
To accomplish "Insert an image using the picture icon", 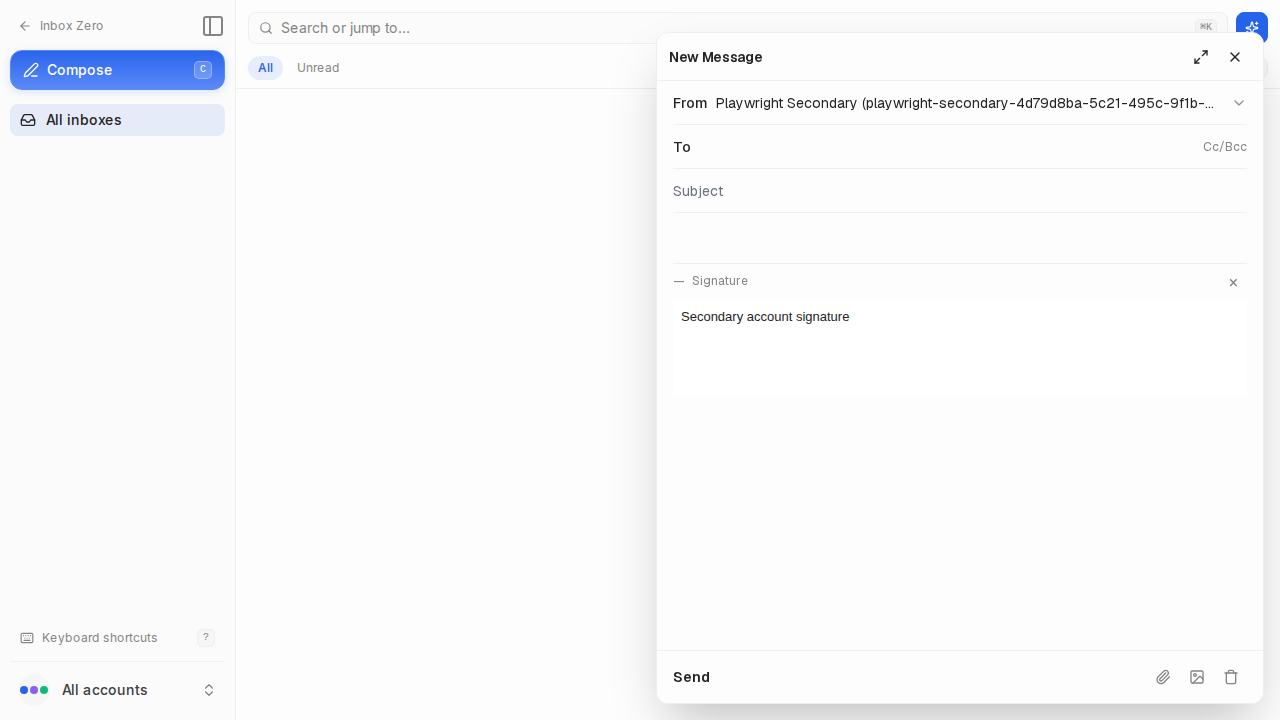I will (1197, 677).
